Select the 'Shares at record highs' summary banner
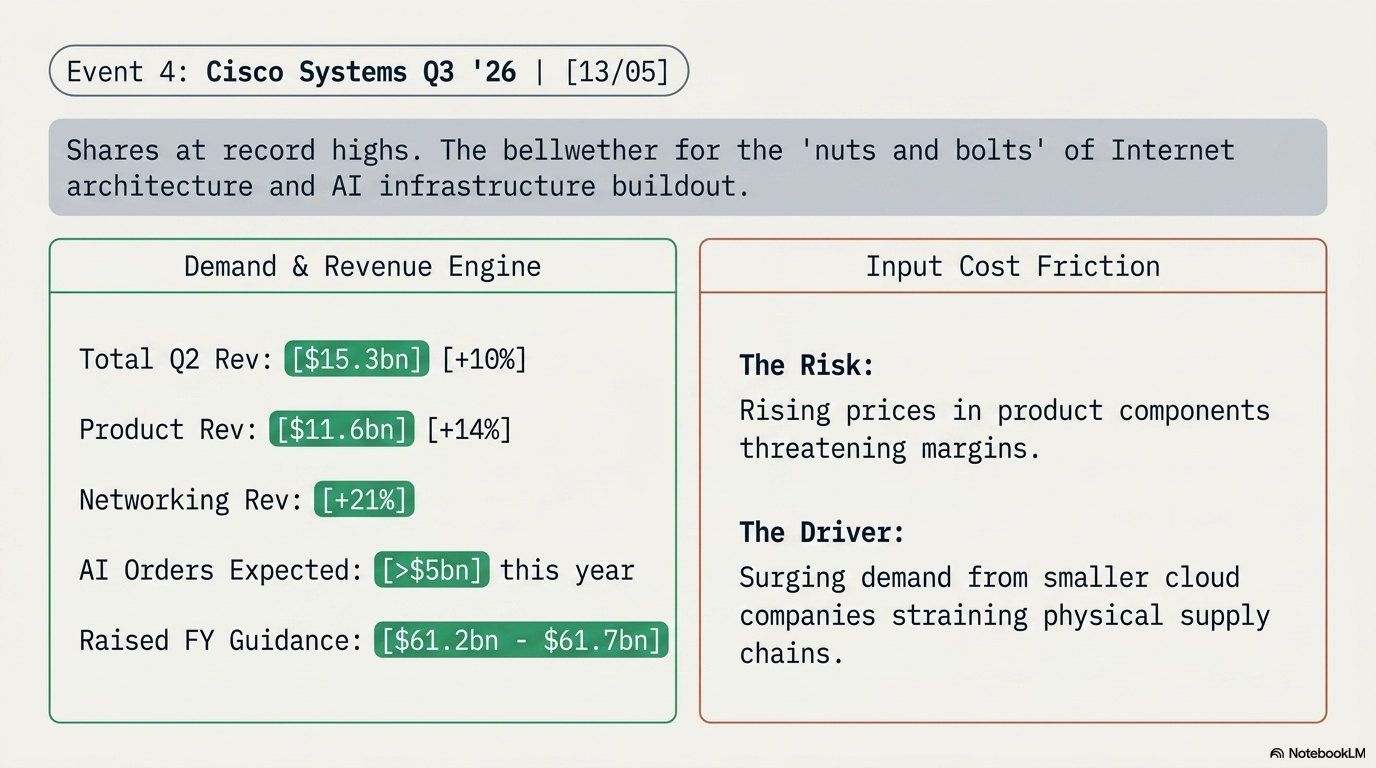Screen dimensions: 1376x768 pos(688,167)
